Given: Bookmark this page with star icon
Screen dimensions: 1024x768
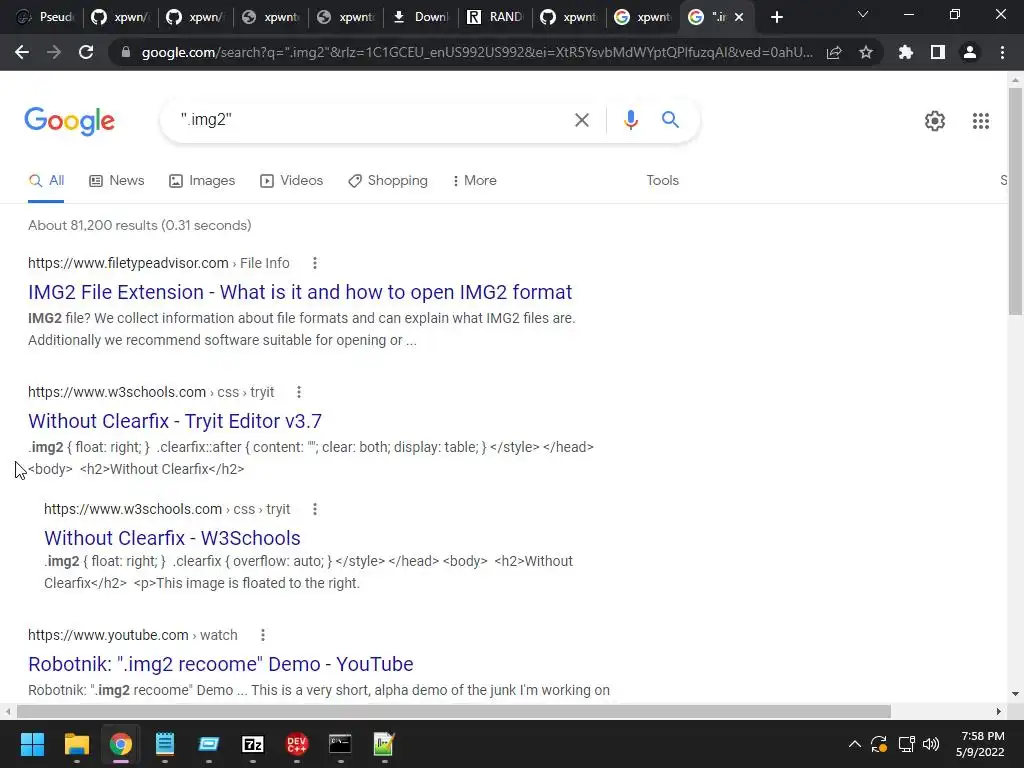Looking at the screenshot, I should point(866,52).
